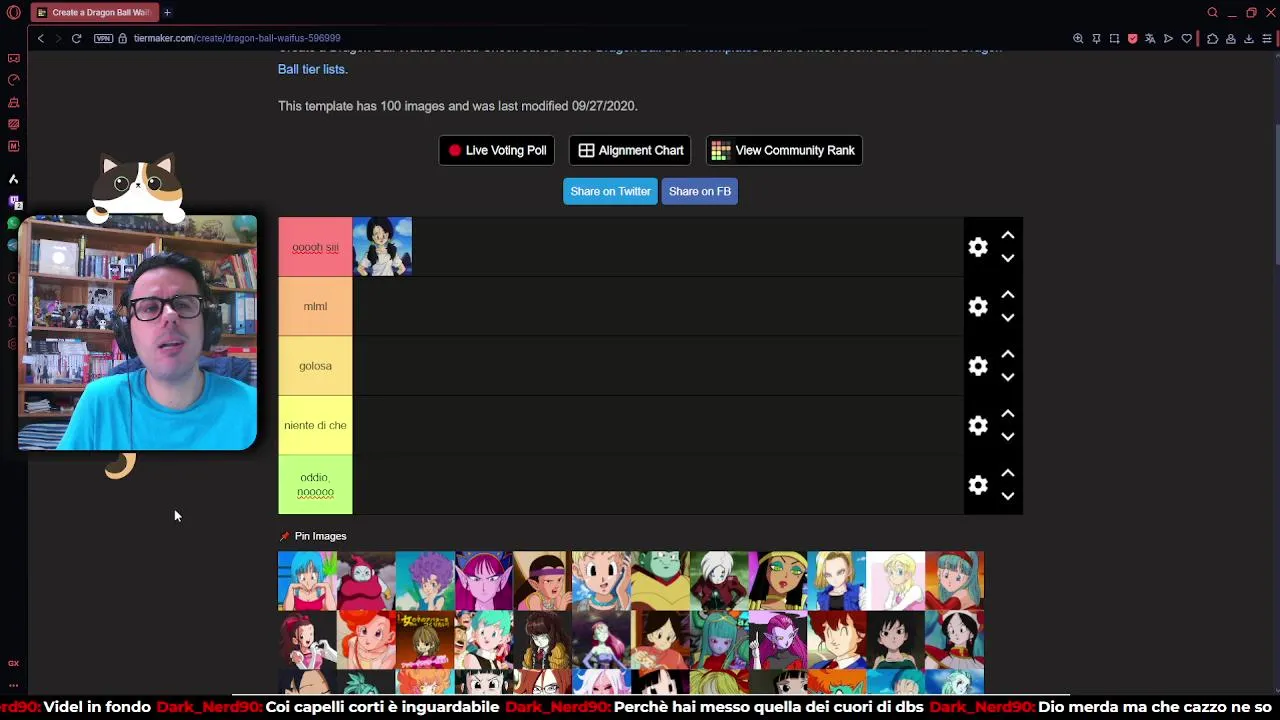Open browser downloads icon
Screen dimensions: 1280x720
(x=1248, y=38)
